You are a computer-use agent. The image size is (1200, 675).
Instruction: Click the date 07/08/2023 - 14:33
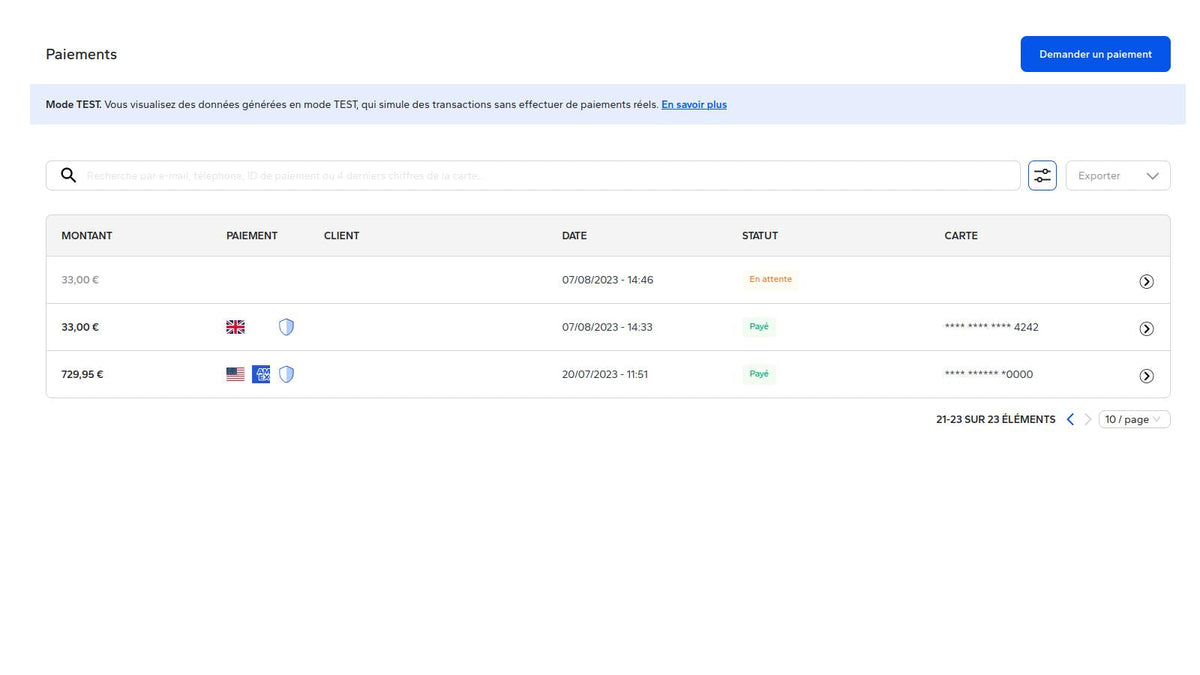(x=607, y=327)
